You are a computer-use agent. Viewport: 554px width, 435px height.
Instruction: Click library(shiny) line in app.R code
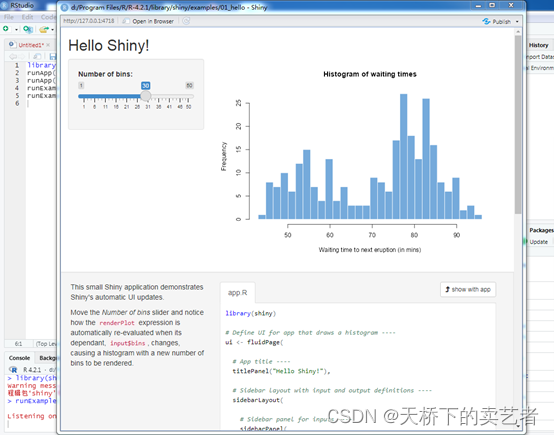tap(251, 313)
